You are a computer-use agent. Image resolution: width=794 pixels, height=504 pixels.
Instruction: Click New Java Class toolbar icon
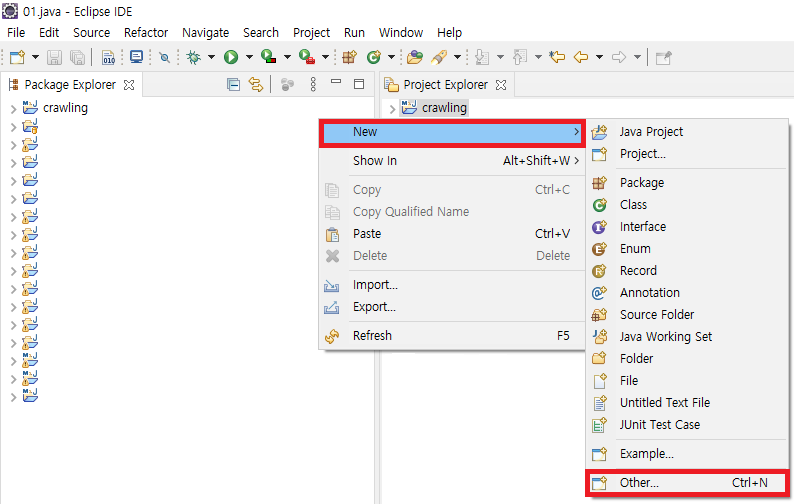coord(374,57)
